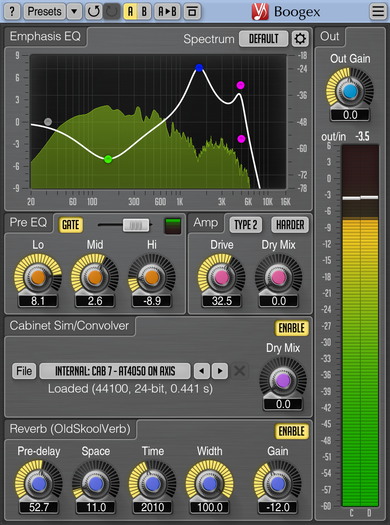Image resolution: width=390 pixels, height=525 pixels.
Task: Click the reverb Pre-delay knob
Action: point(39,484)
